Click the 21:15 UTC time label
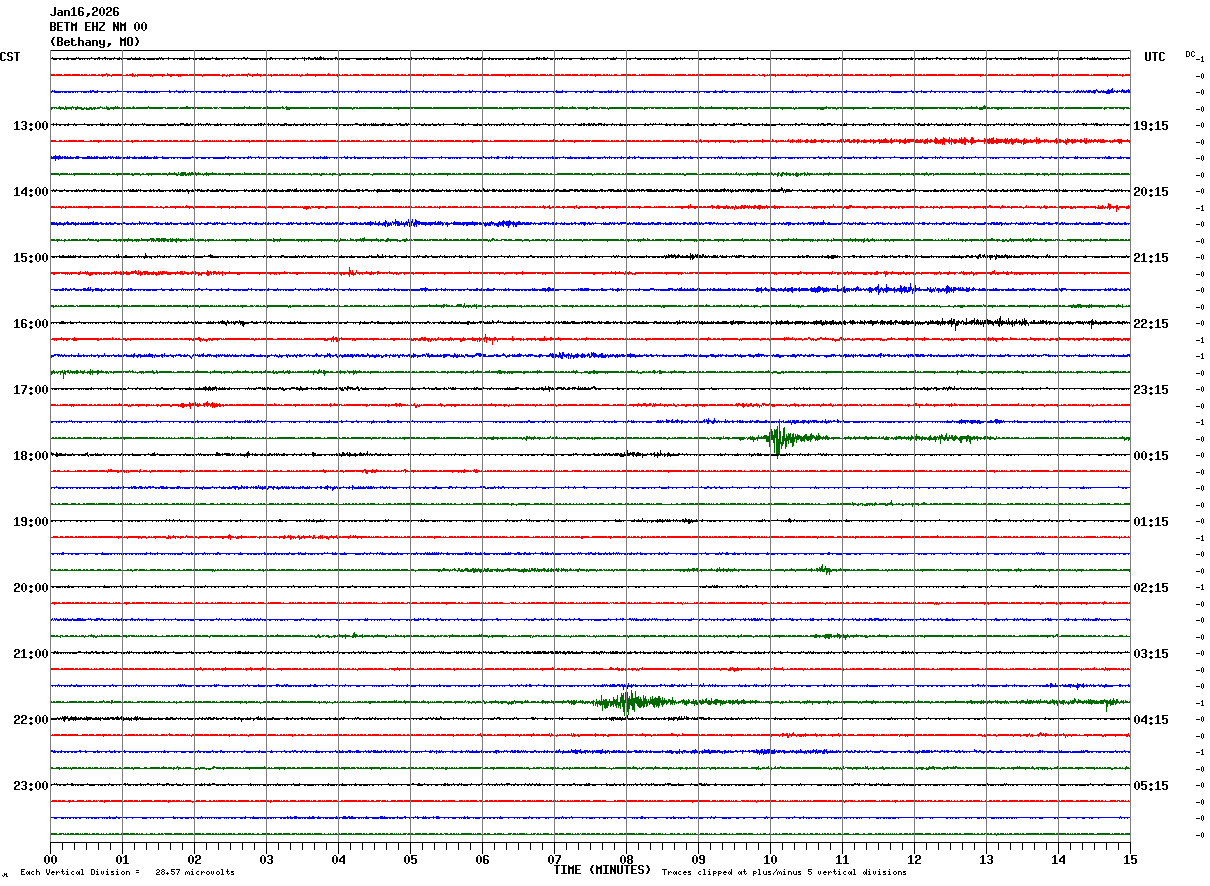Image resolution: width=1210 pixels, height=886 pixels. (1150, 258)
